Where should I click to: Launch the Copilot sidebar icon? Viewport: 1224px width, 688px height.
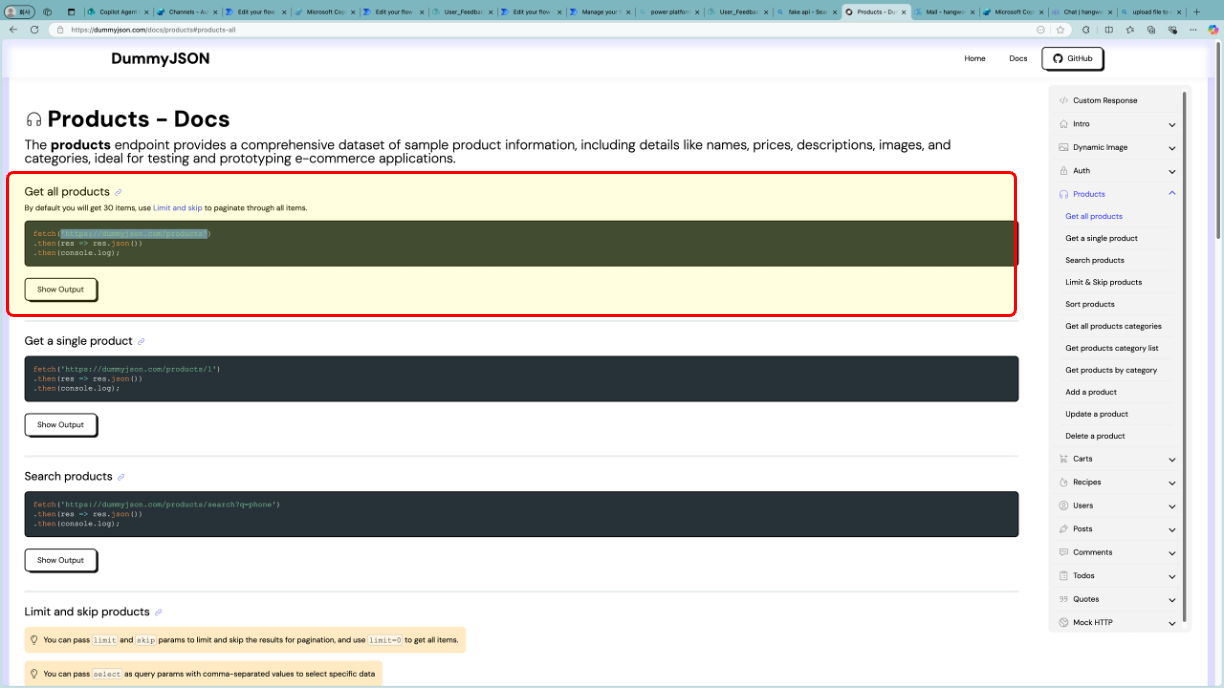(x=1211, y=30)
